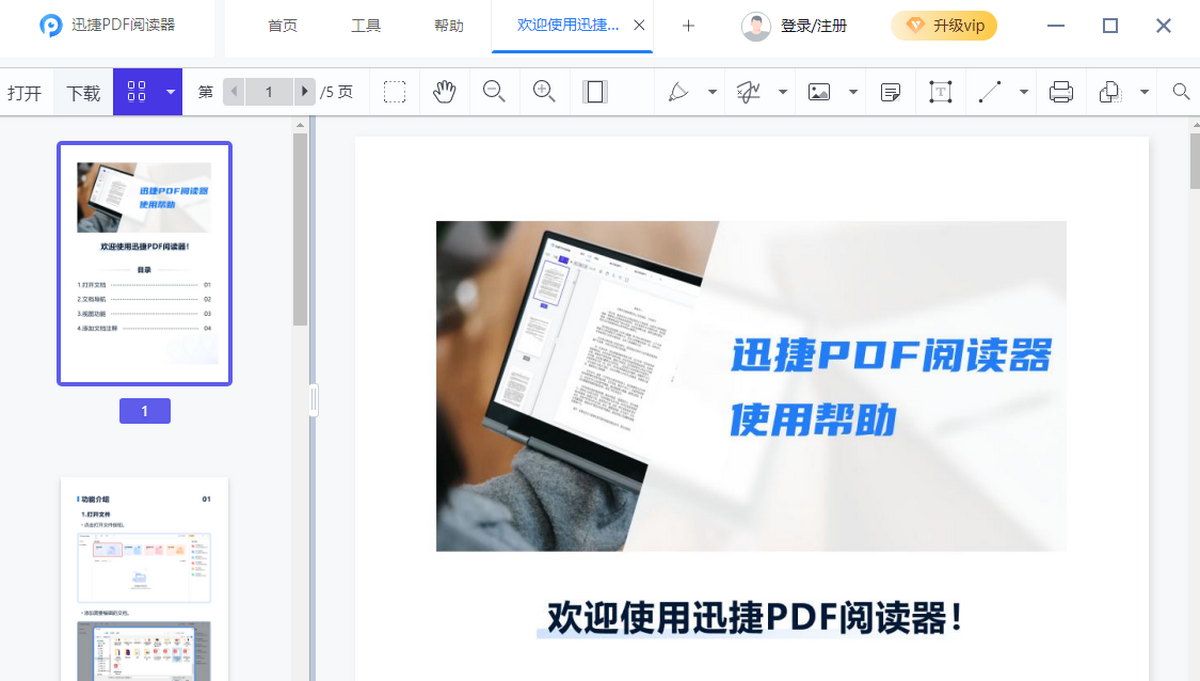
Task: Open document search
Action: point(1180,91)
